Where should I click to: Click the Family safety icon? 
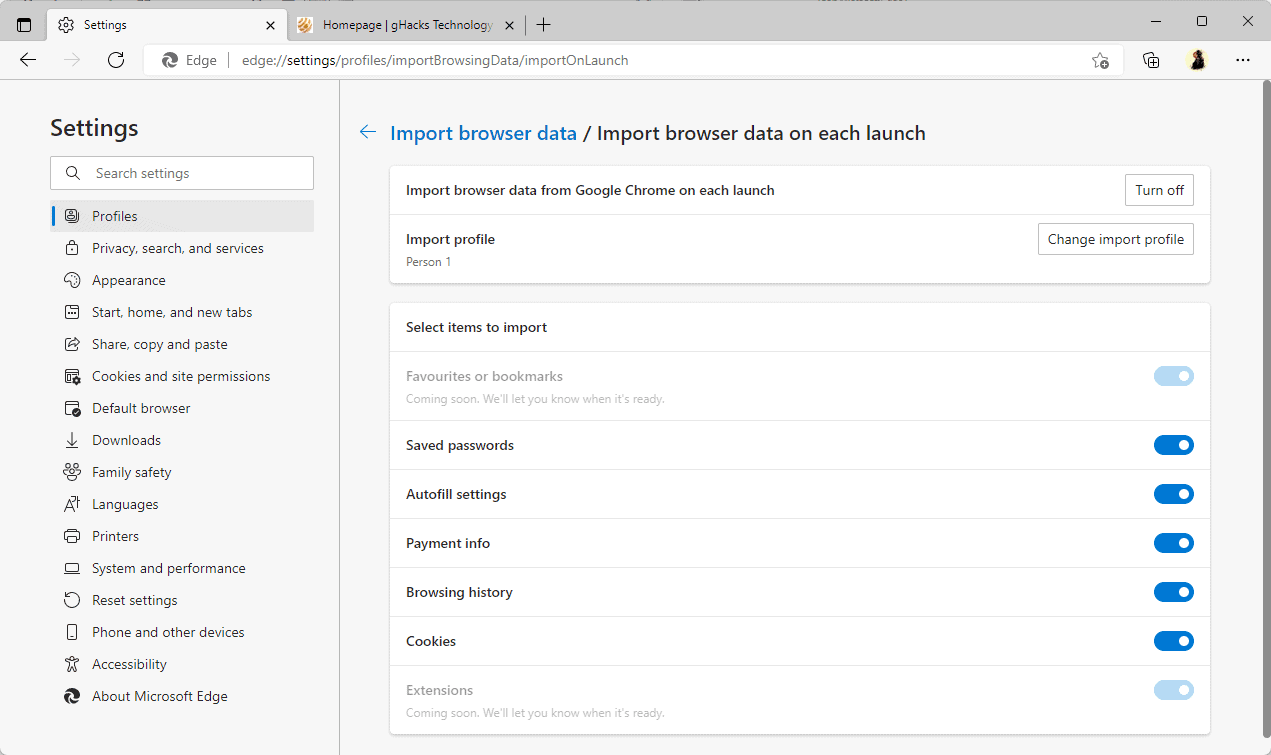click(71, 471)
